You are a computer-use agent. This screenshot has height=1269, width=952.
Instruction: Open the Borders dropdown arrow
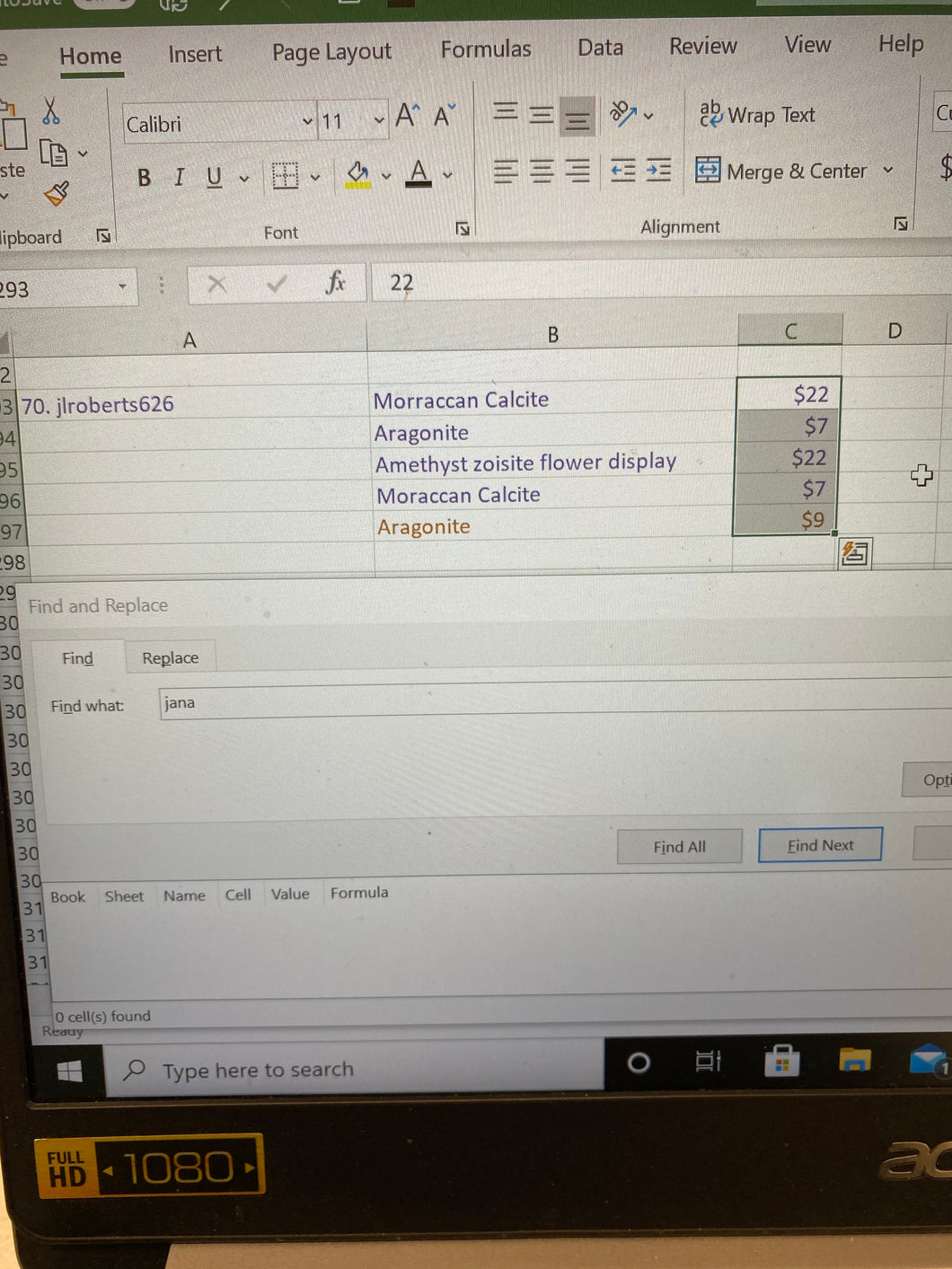coord(315,177)
